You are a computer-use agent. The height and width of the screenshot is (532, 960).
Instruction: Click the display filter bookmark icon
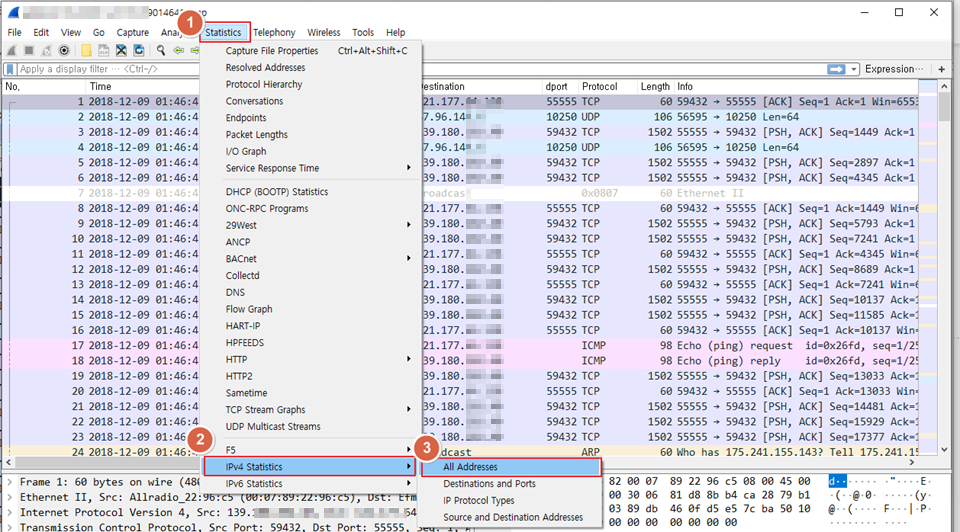[x=9, y=69]
